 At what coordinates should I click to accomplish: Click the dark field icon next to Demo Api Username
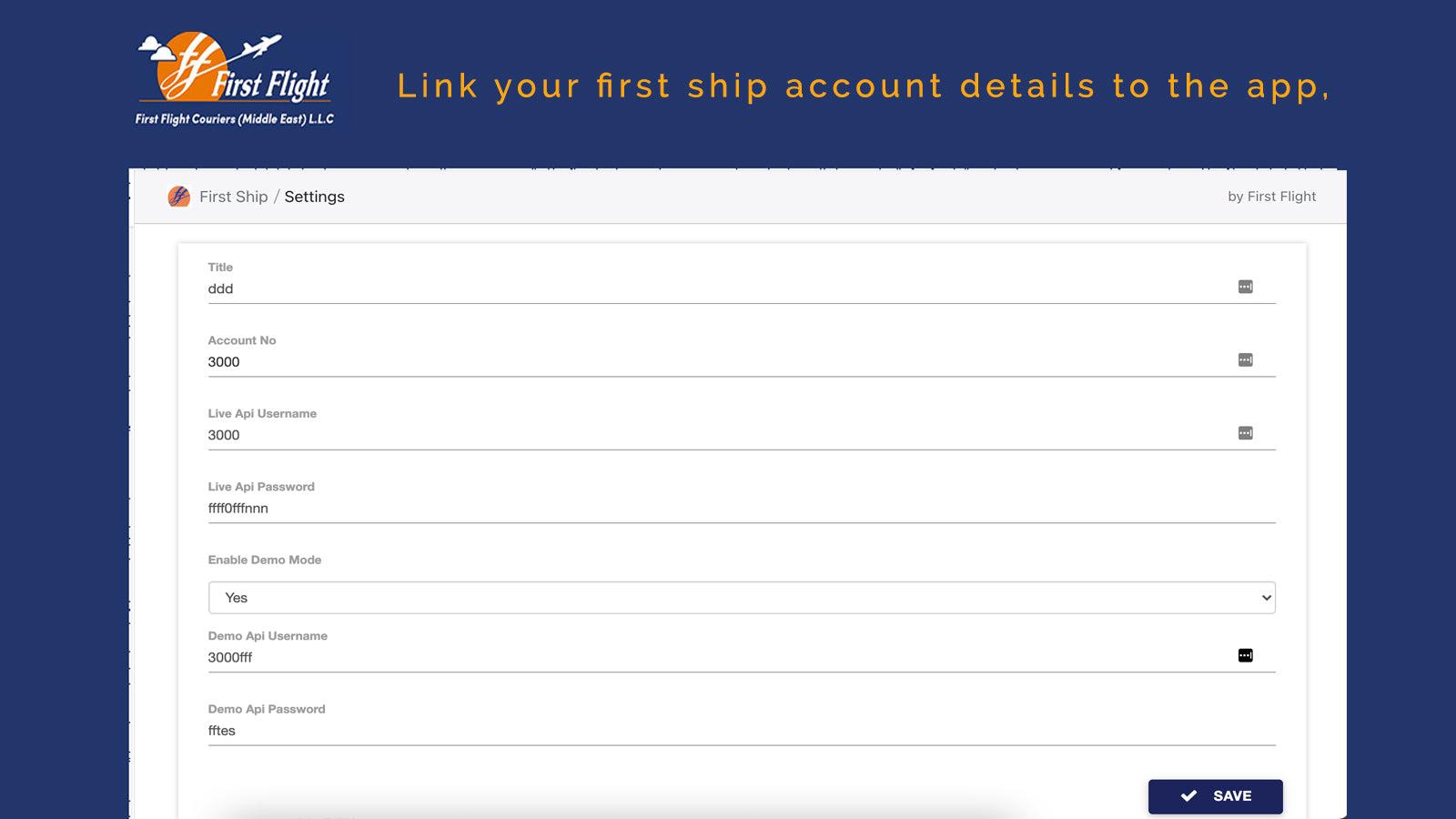coord(1244,654)
